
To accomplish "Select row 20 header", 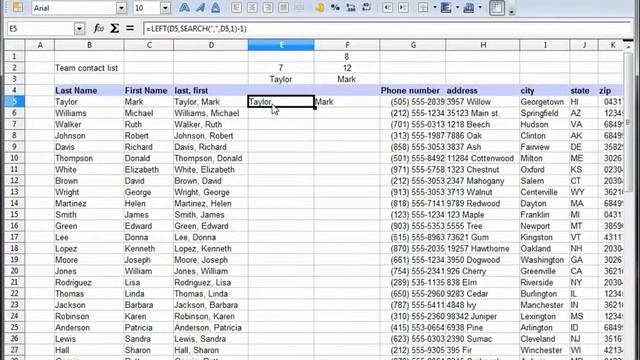I will click(14, 271).
